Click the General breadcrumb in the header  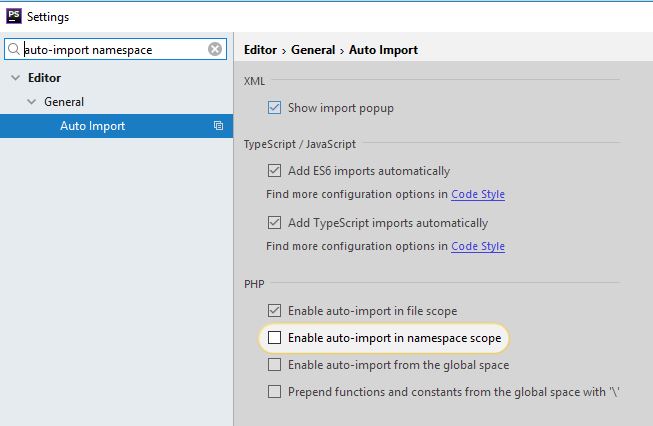(313, 50)
